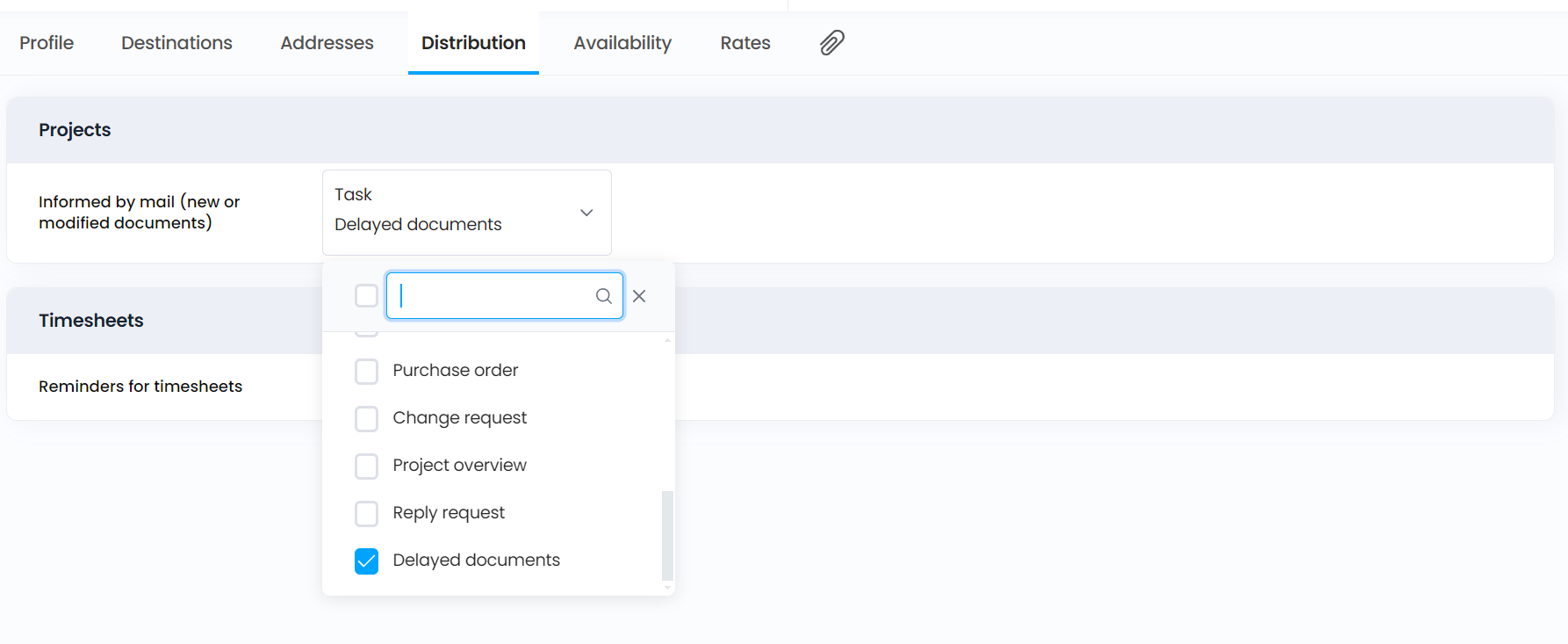
Task: Select the Reply request checkbox
Action: click(366, 514)
